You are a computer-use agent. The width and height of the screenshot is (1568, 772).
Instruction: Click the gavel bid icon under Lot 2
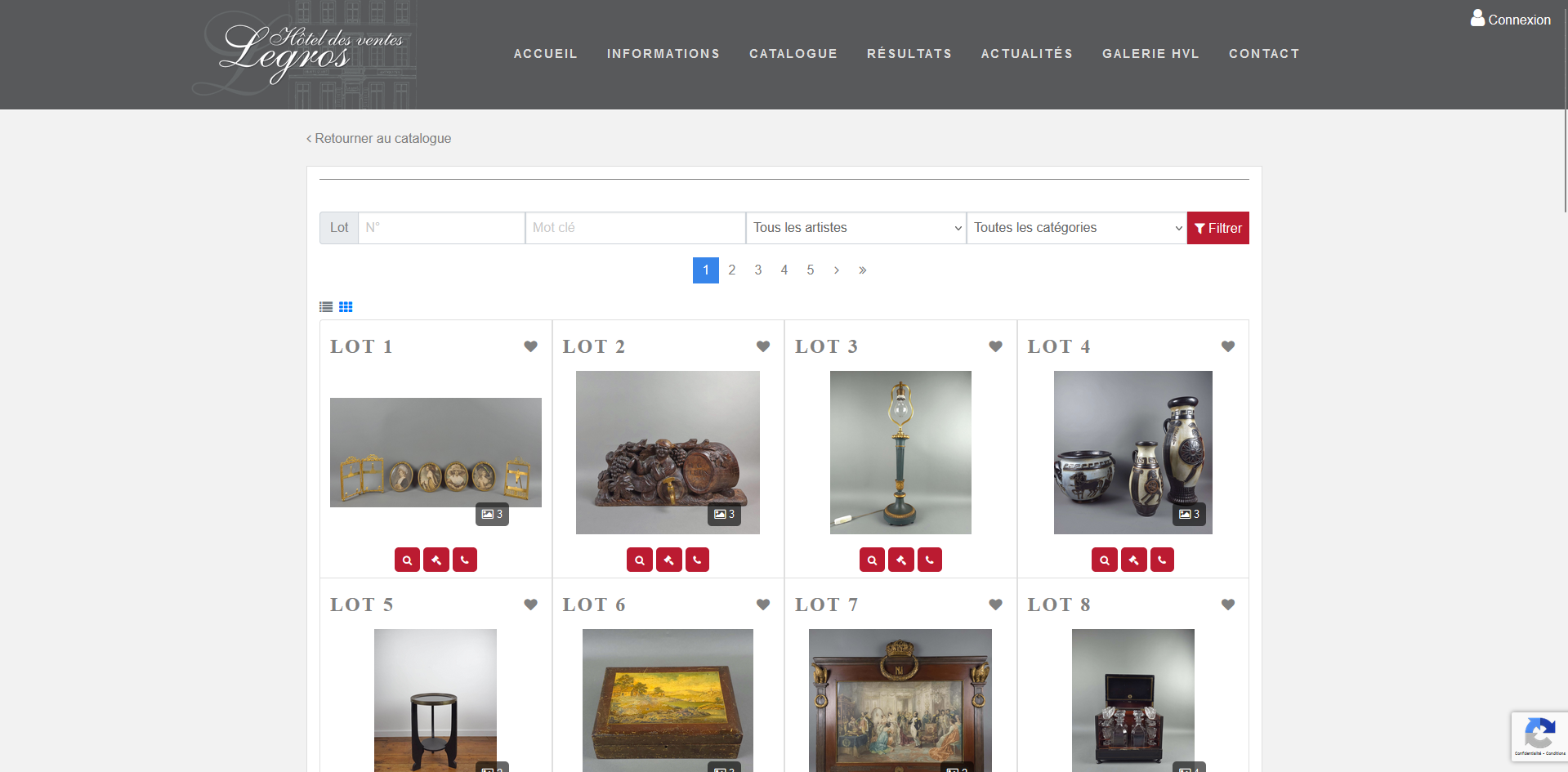669,560
